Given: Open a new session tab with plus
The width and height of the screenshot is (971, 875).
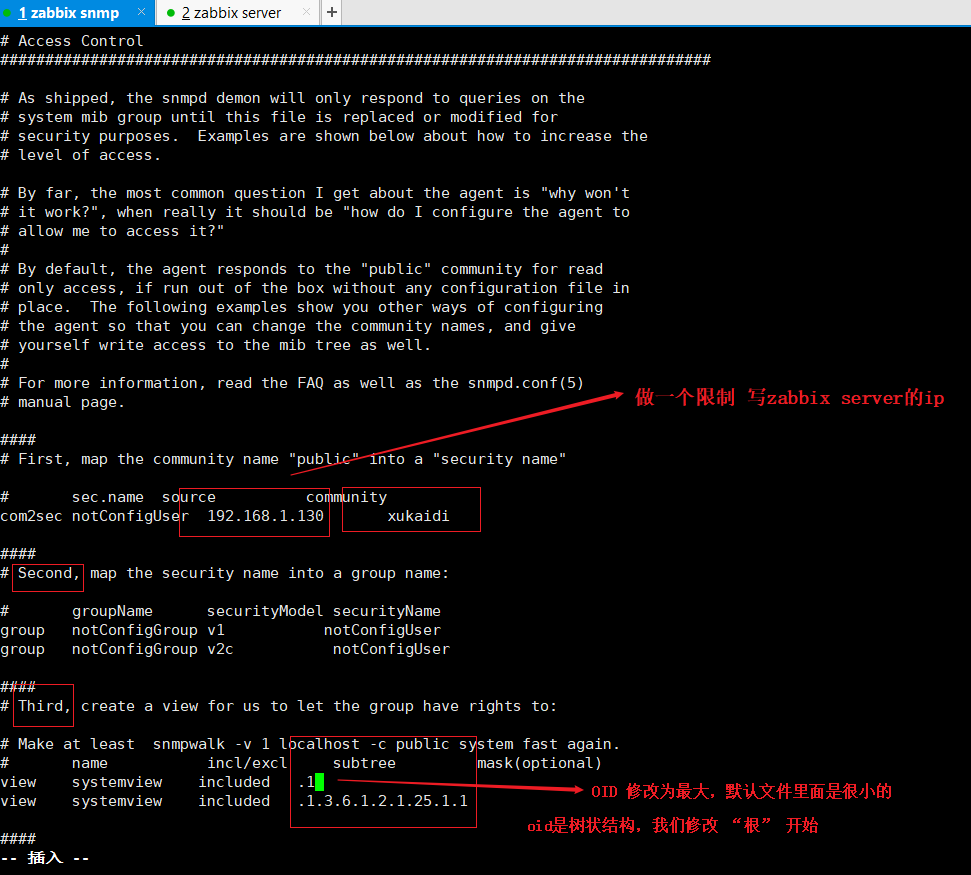Looking at the screenshot, I should 332,12.
